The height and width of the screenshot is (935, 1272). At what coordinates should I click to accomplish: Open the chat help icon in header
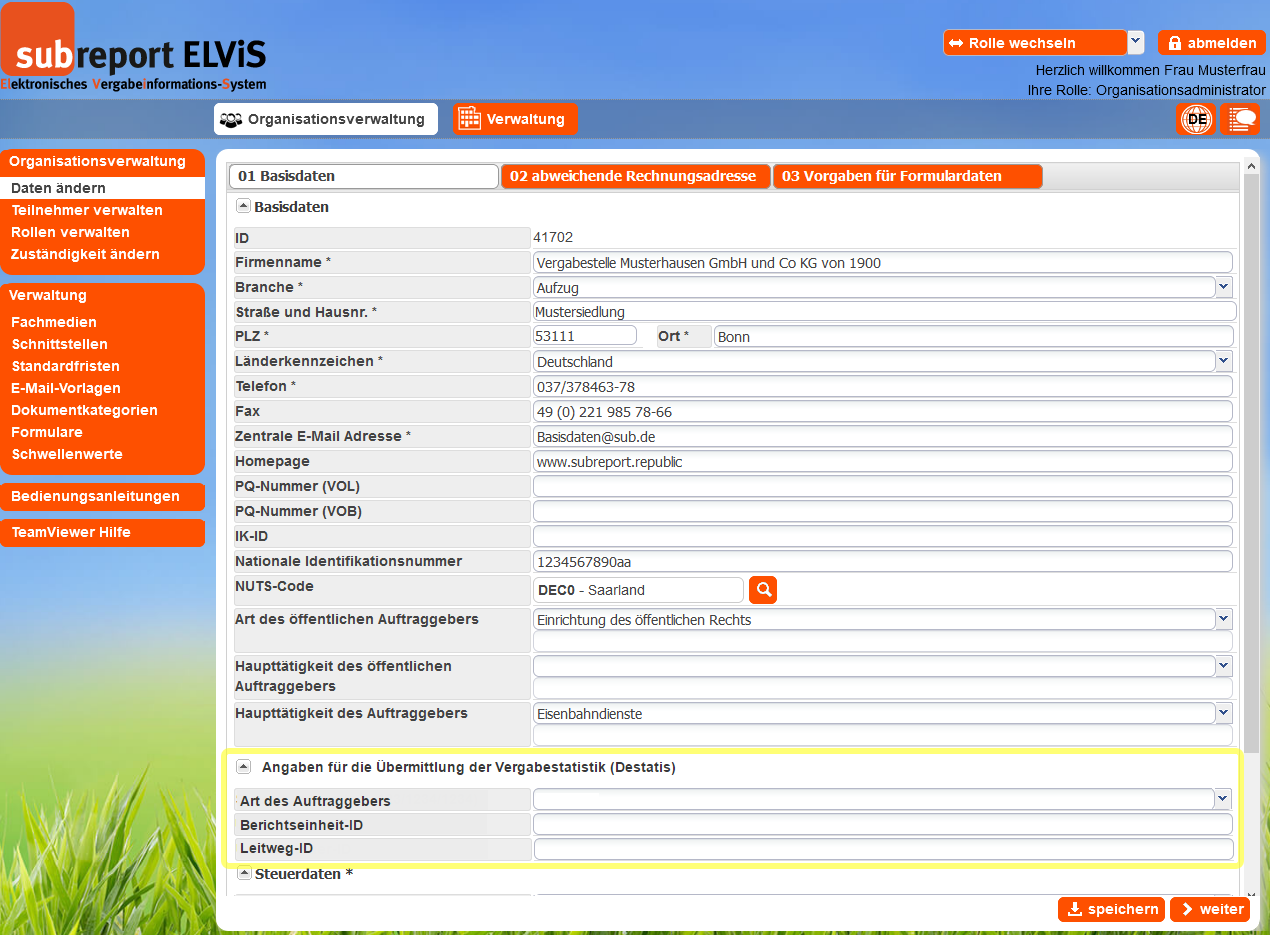tap(1240, 119)
